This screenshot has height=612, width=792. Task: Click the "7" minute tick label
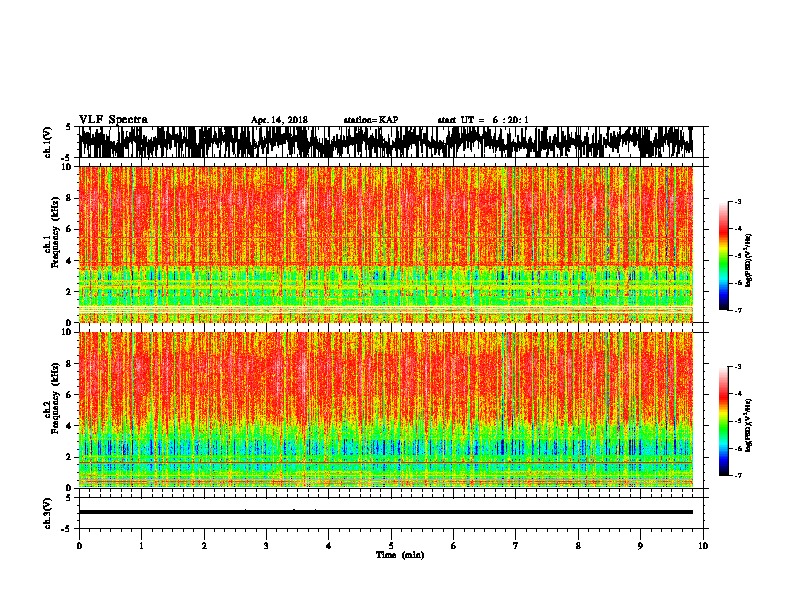pos(516,545)
